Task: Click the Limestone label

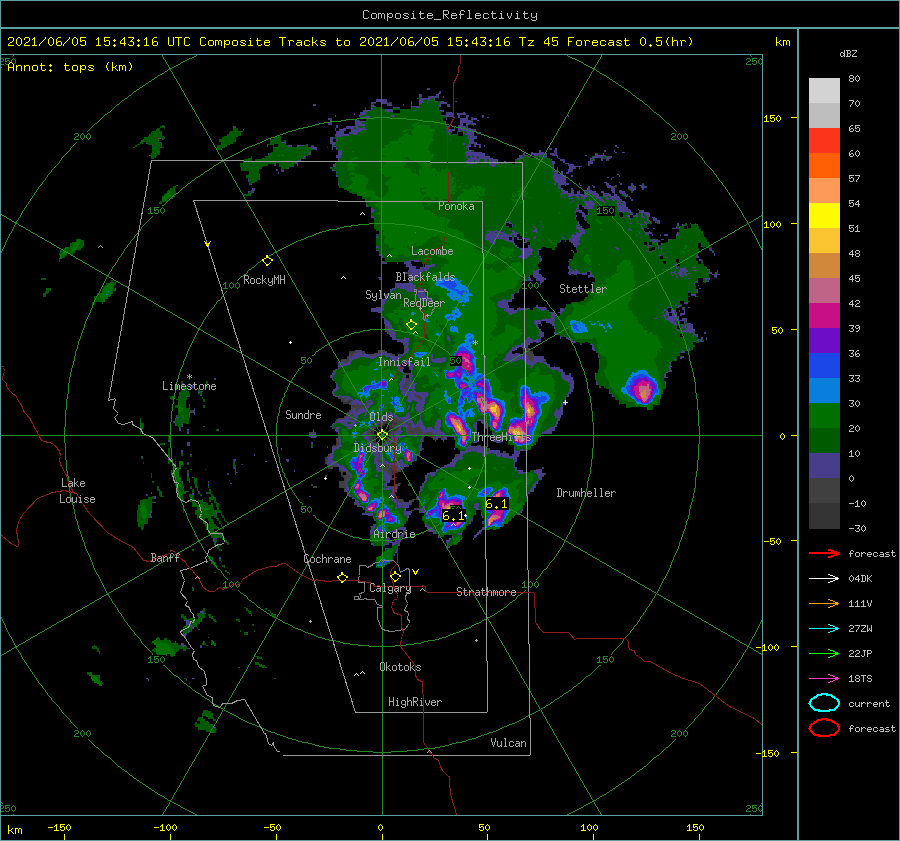Action: tap(189, 386)
